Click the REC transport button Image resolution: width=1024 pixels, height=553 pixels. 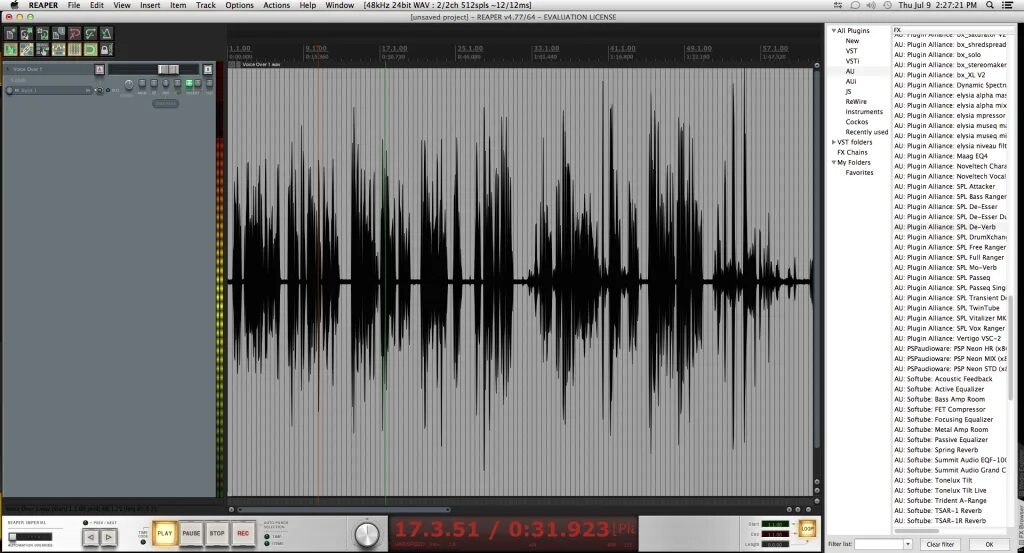[243, 533]
